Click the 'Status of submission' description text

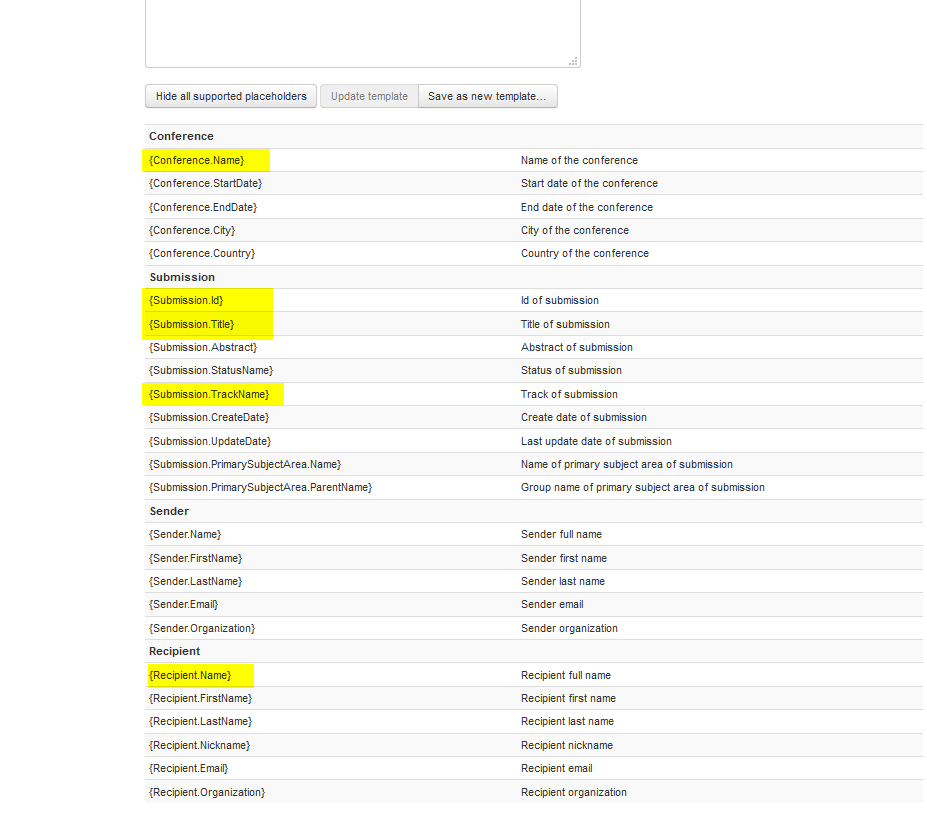click(571, 370)
